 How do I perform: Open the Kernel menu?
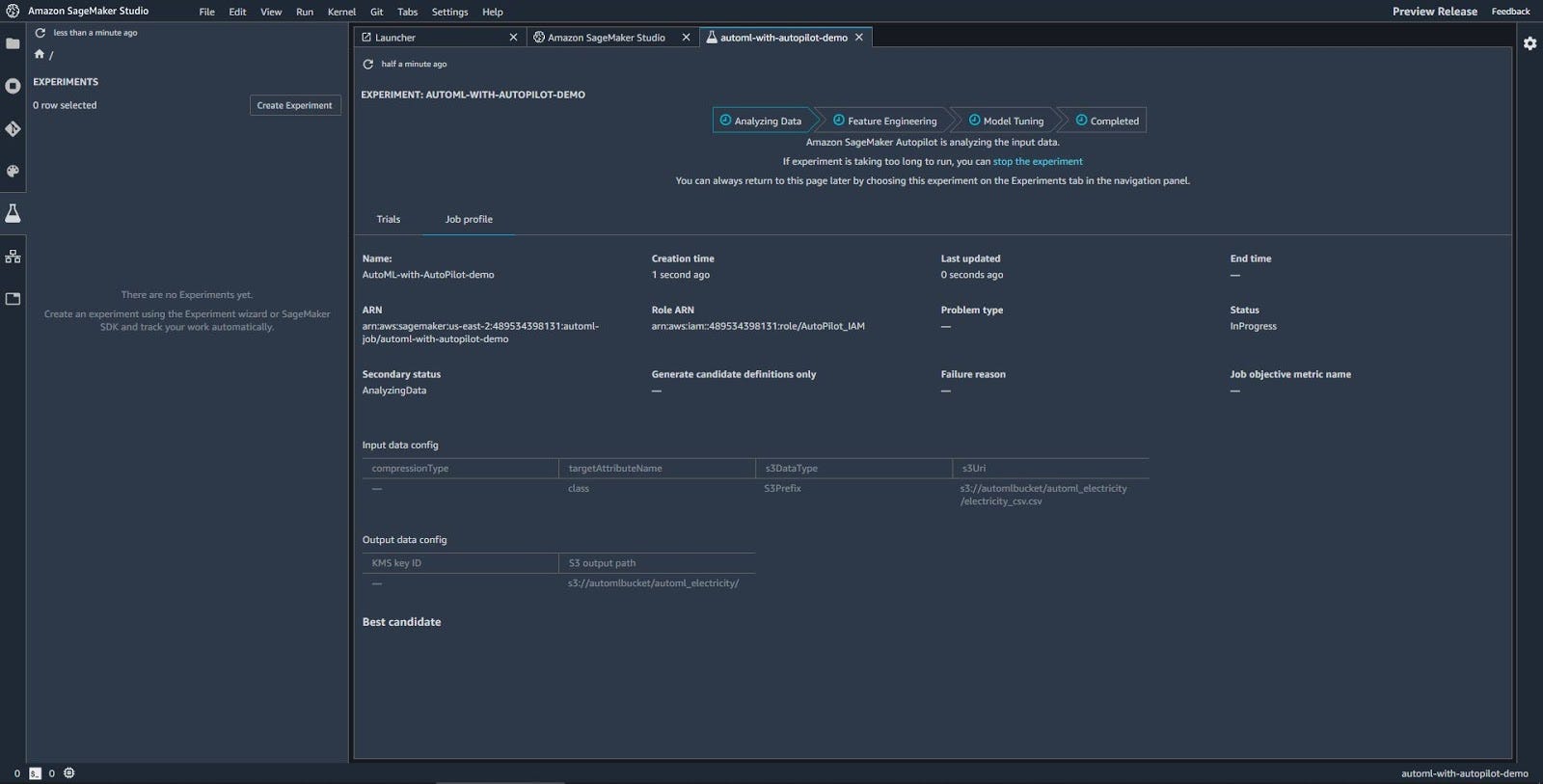pyautogui.click(x=341, y=12)
